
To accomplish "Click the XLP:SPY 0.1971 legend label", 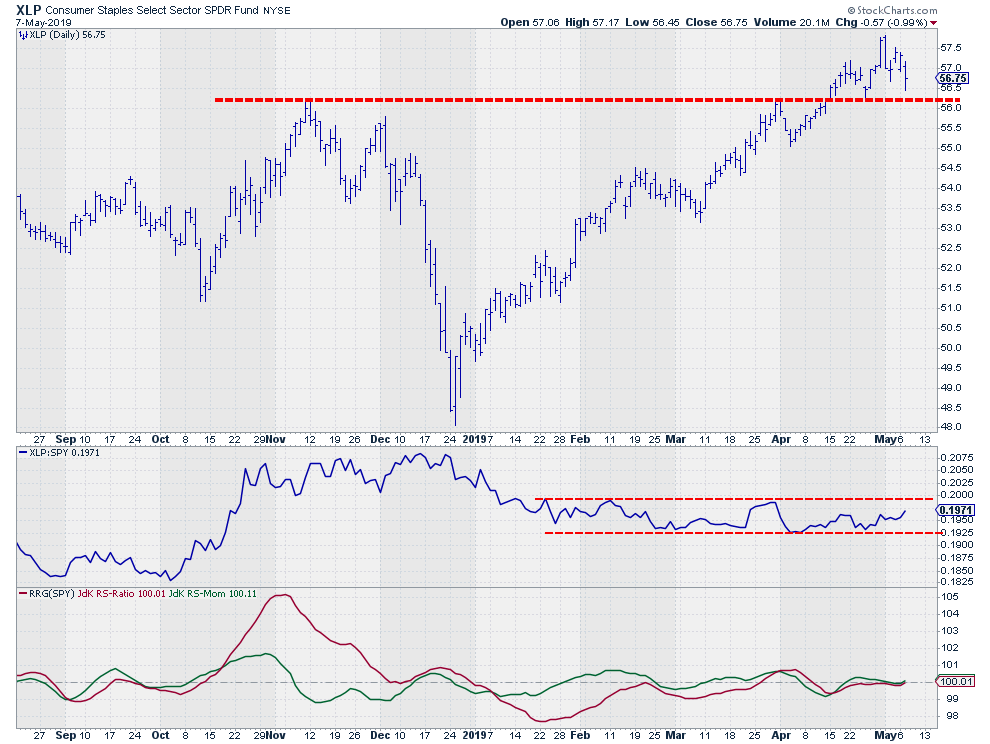I will click(x=64, y=453).
